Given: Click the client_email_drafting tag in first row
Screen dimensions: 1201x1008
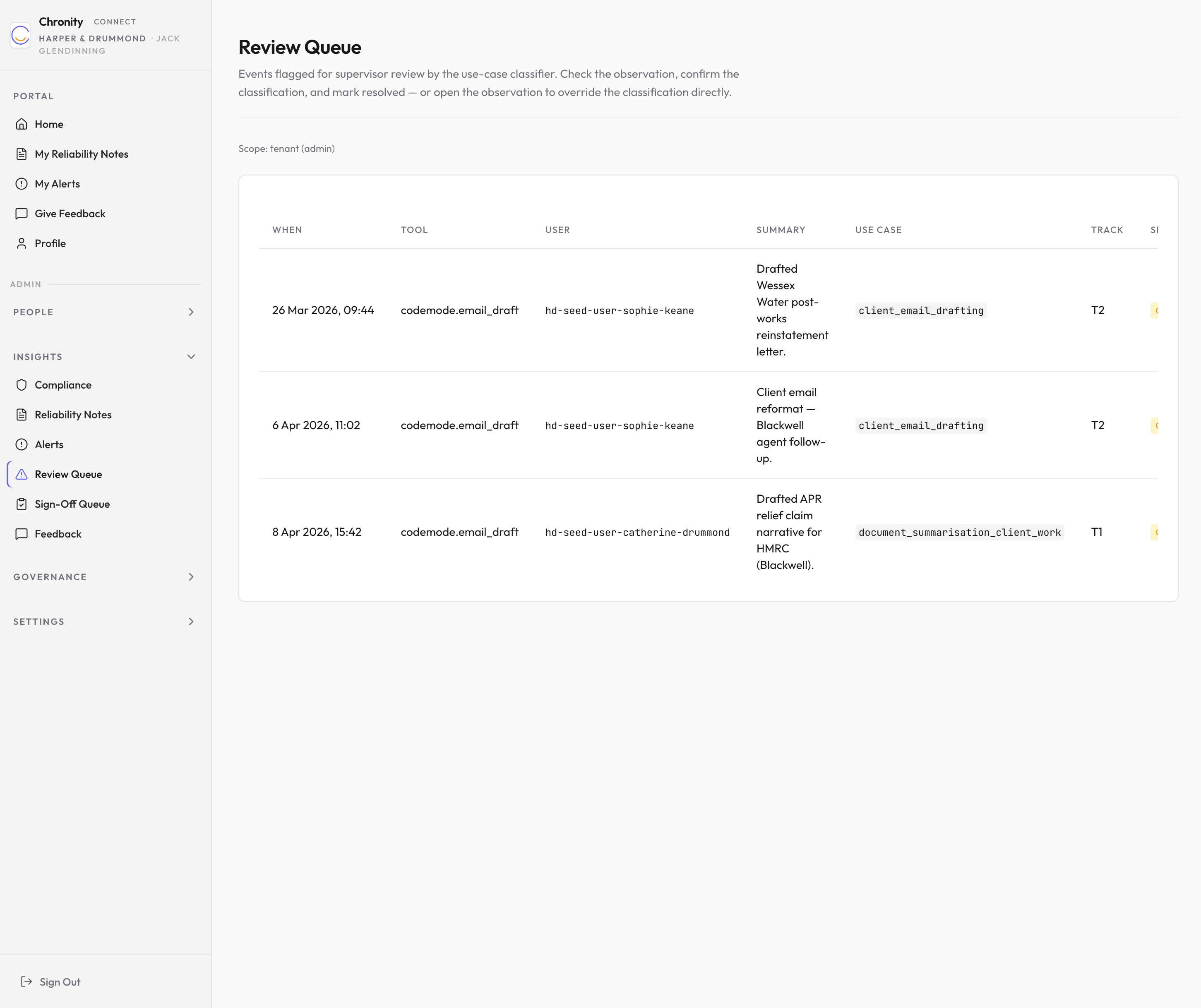Looking at the screenshot, I should (x=921, y=310).
